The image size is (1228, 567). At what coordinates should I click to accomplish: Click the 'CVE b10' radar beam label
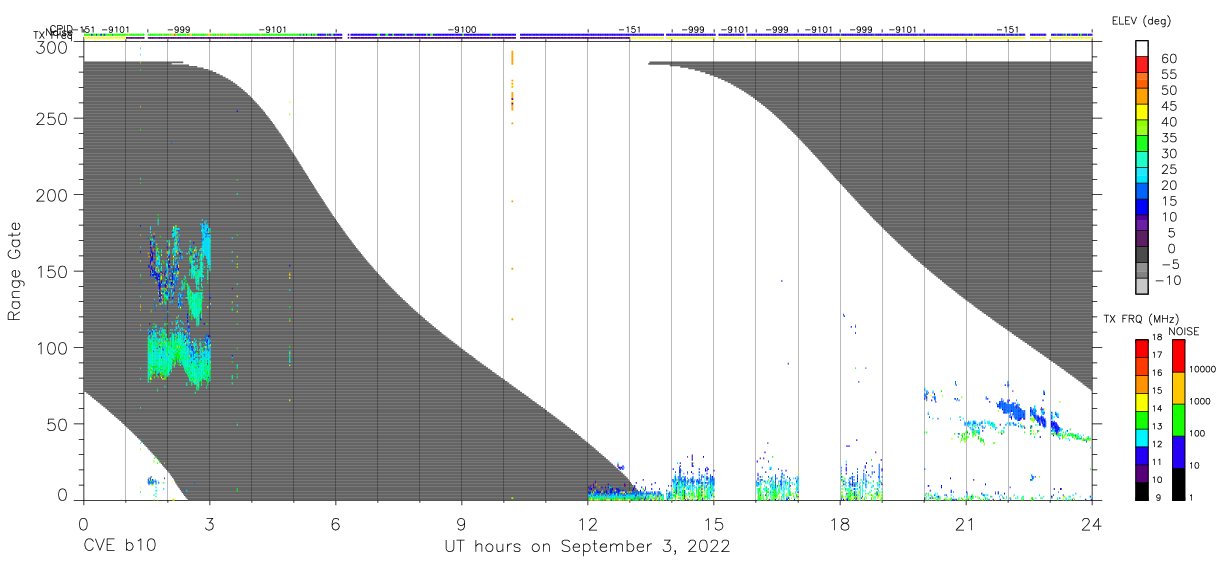point(120,547)
